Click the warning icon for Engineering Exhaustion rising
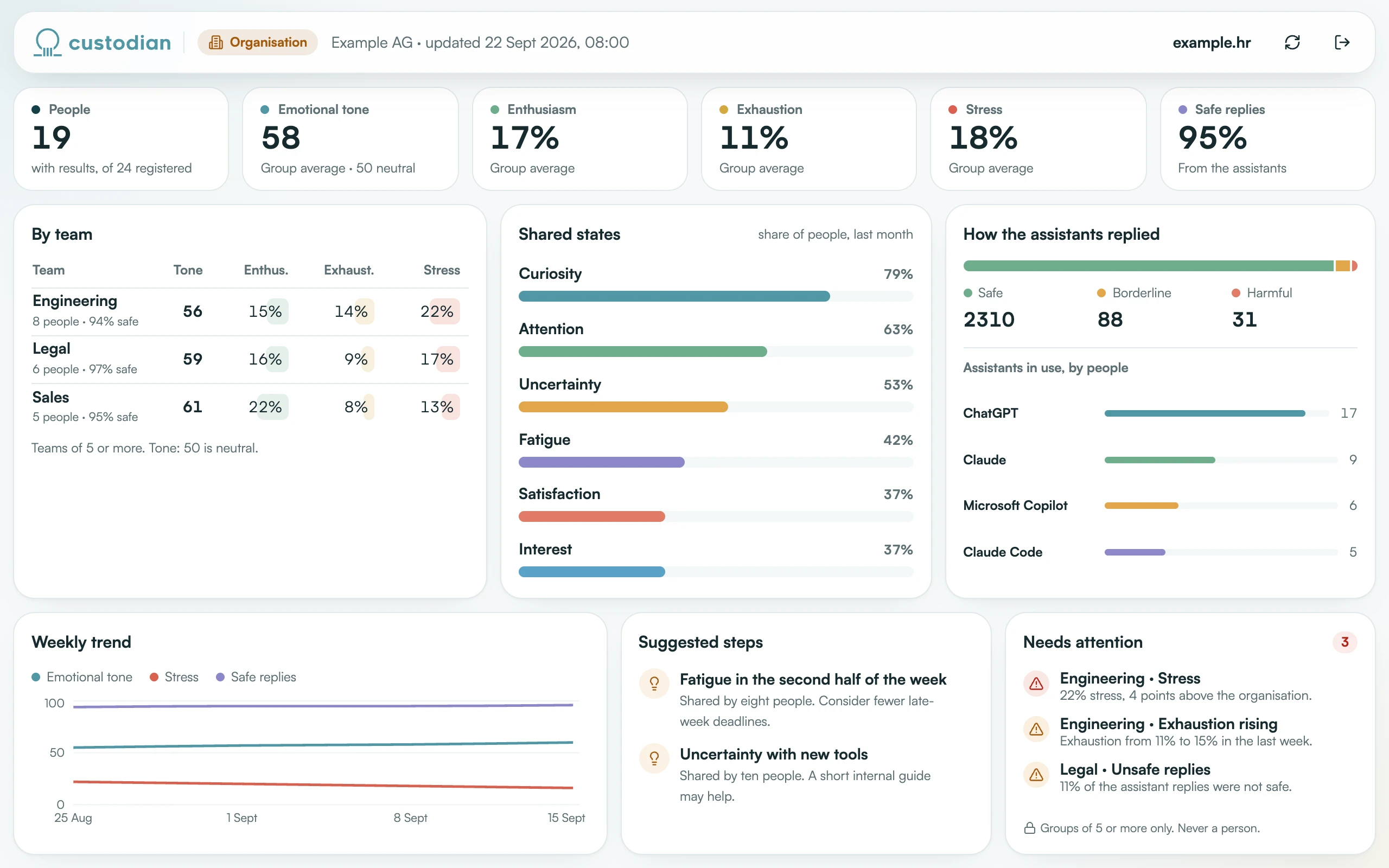 click(1036, 729)
